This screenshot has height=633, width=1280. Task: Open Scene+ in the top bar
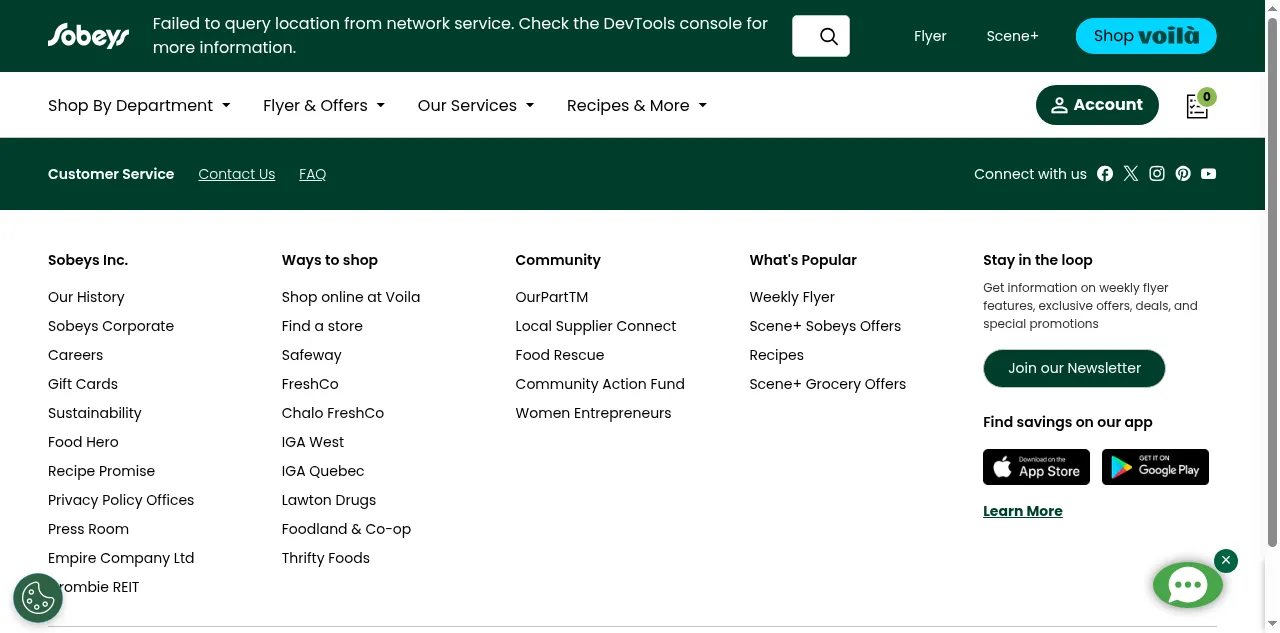point(1012,36)
